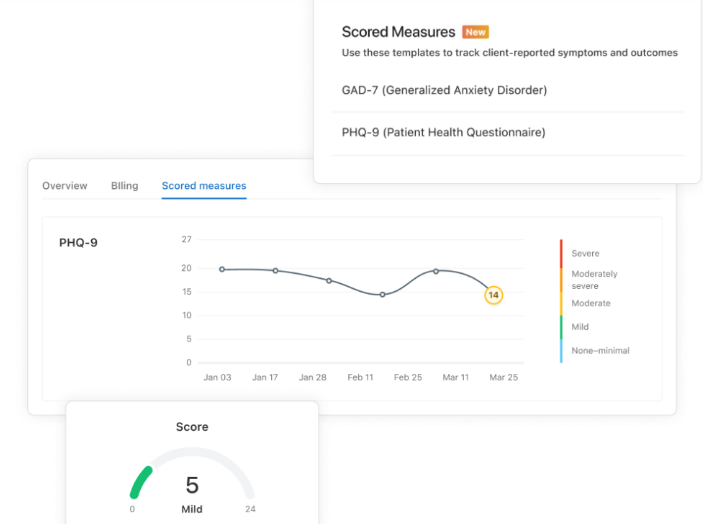This screenshot has width=703, height=524.
Task: Click the green arc on Score gauge
Action: 138,481
